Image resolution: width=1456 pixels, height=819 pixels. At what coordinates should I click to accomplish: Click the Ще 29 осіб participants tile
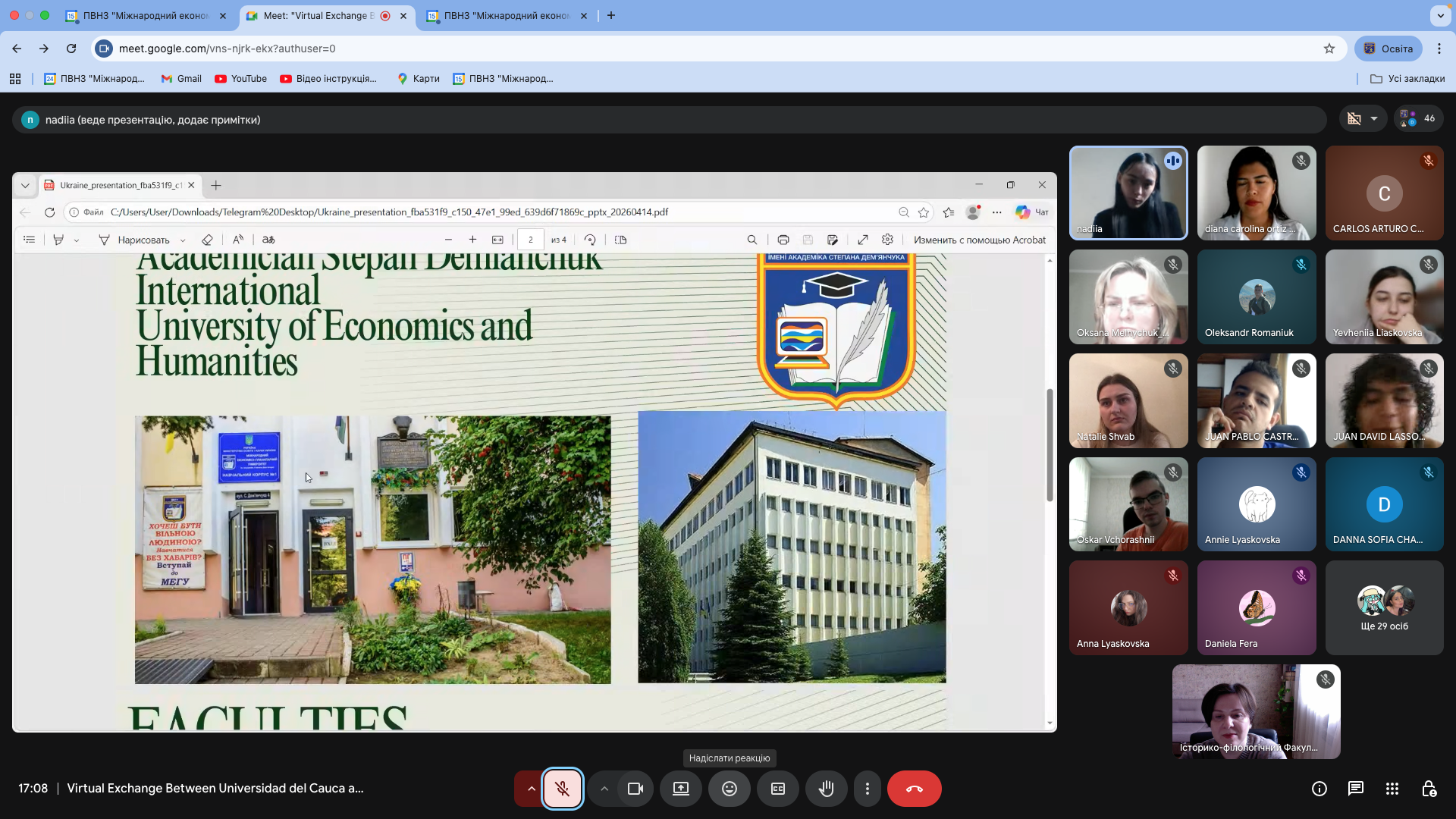pyautogui.click(x=1384, y=608)
